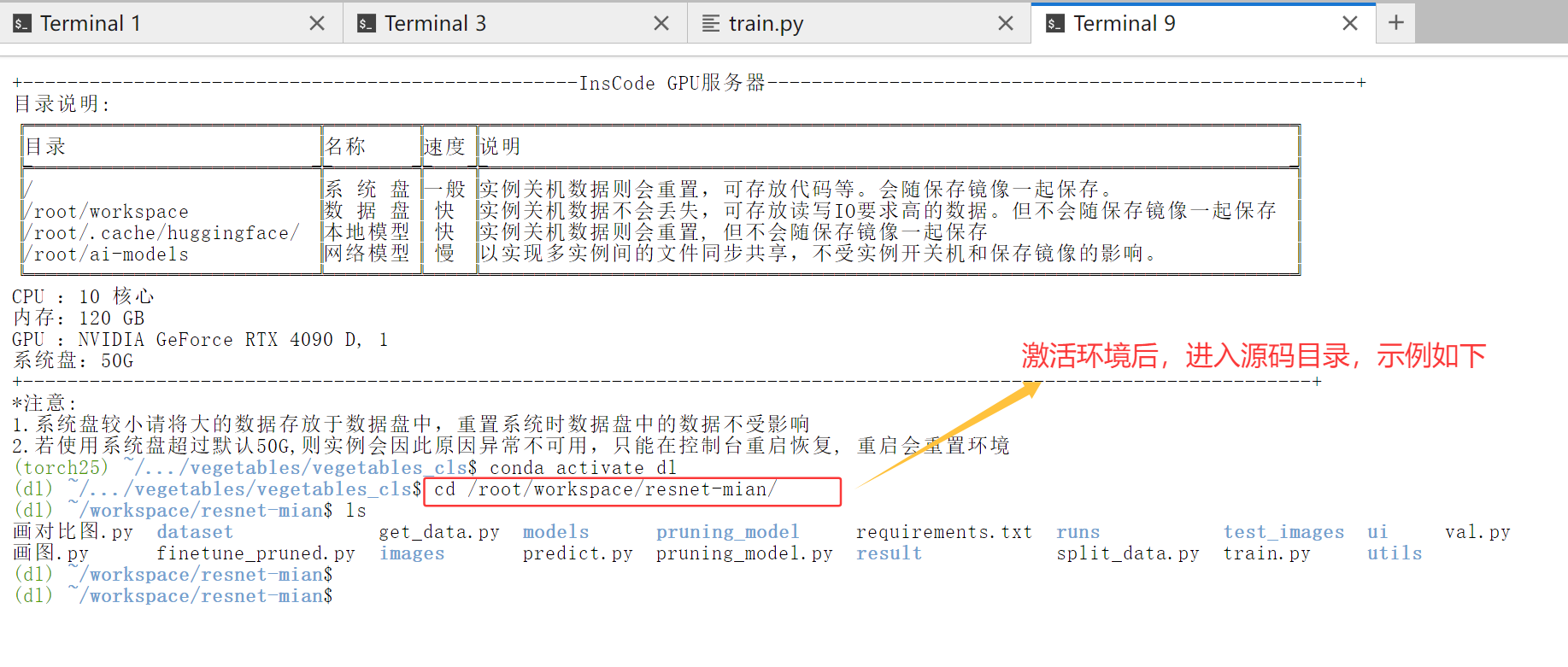Viewport: 1568px width, 667px height.
Task: Select the Terminal 9 tab
Action: tap(1204, 23)
